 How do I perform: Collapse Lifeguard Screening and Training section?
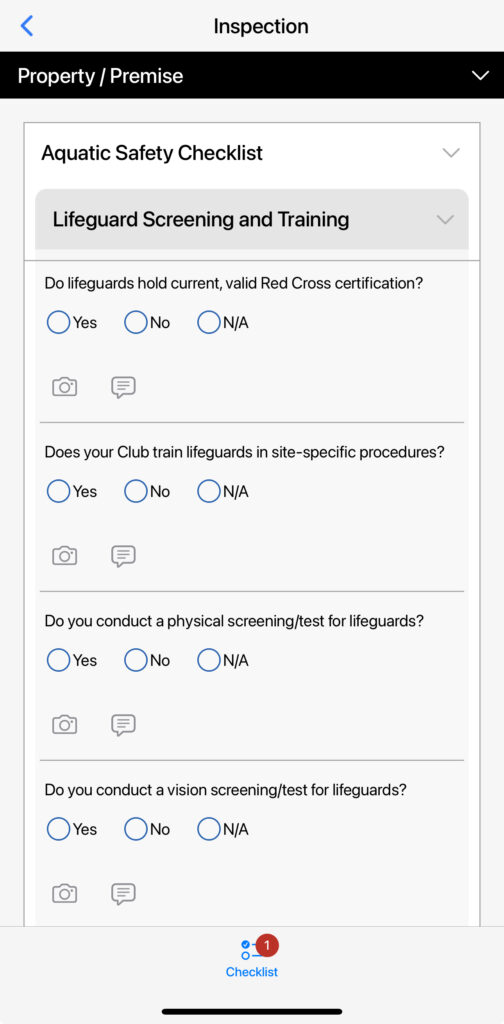[445, 219]
